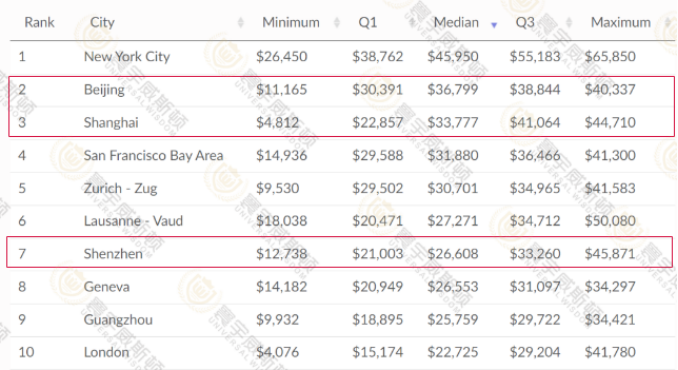Click Guangzhou city name
The image size is (678, 370).
(118, 319)
